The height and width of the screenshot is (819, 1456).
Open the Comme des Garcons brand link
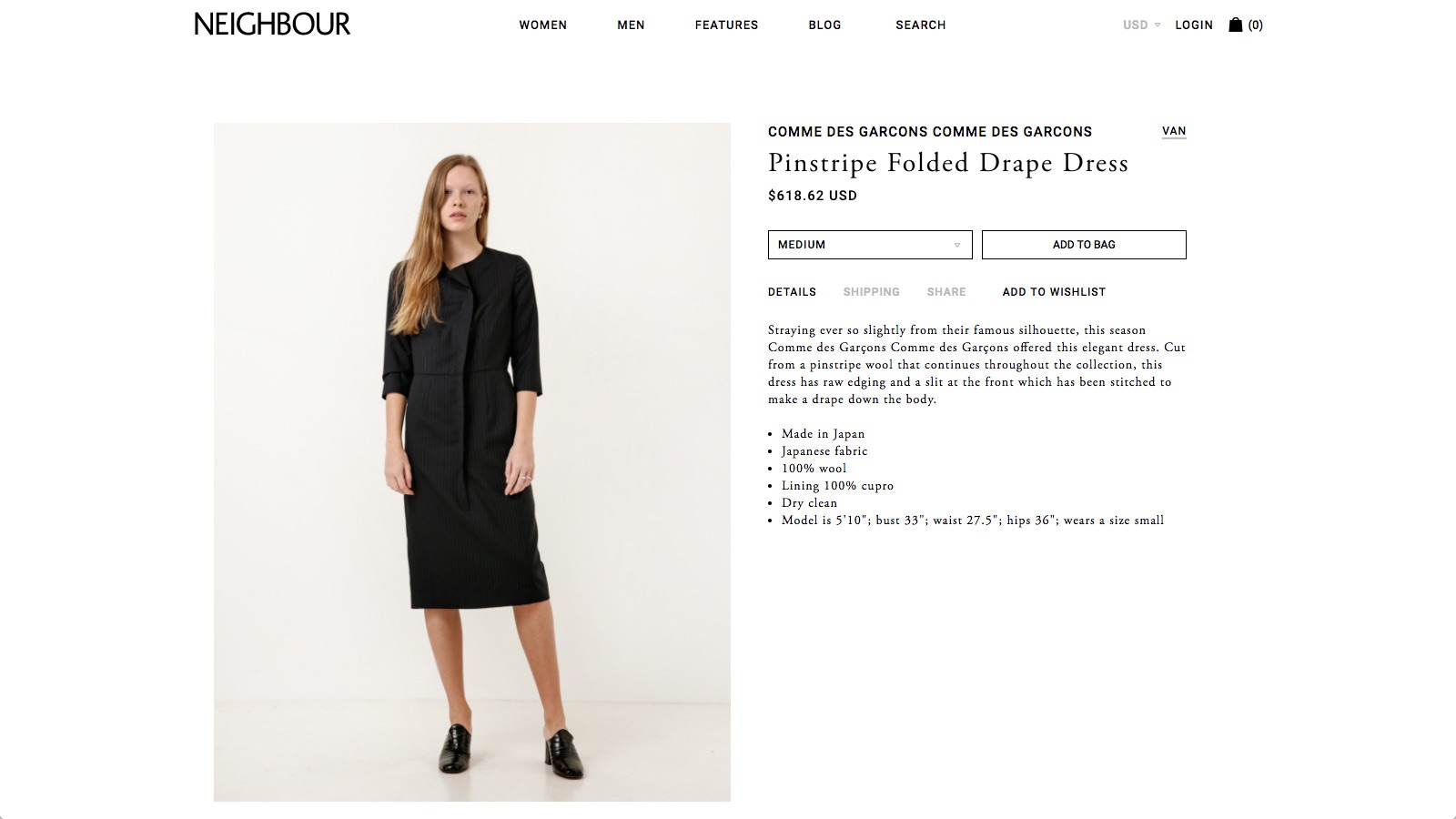point(930,132)
